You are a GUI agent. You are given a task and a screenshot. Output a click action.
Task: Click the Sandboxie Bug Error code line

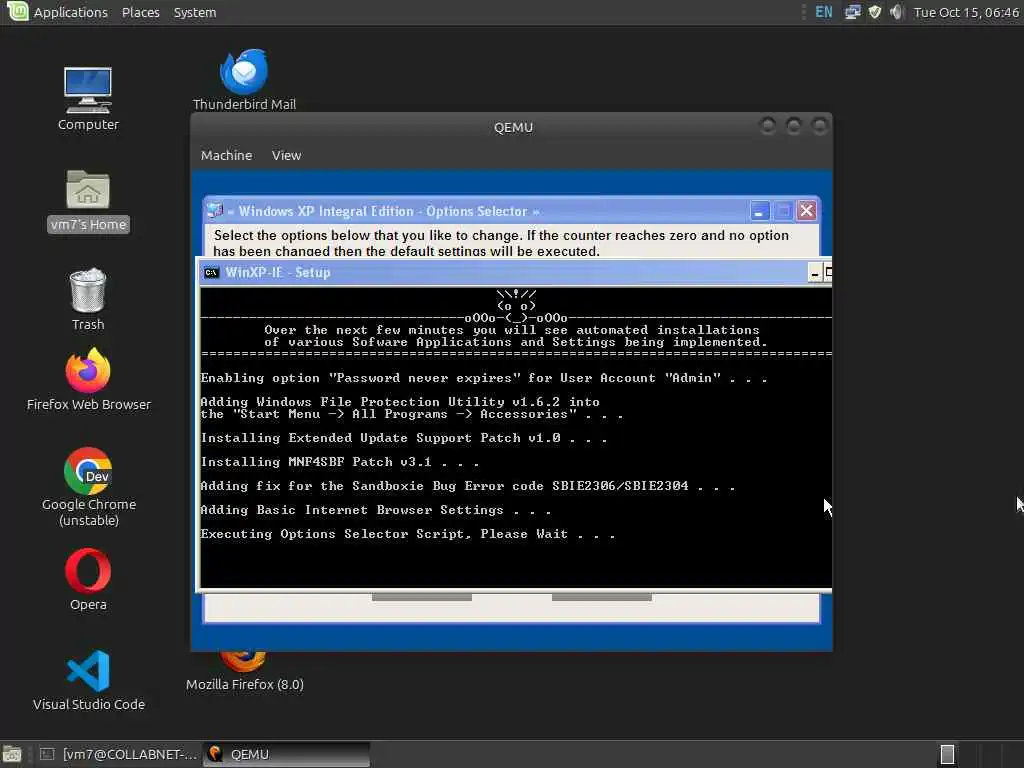coord(468,486)
